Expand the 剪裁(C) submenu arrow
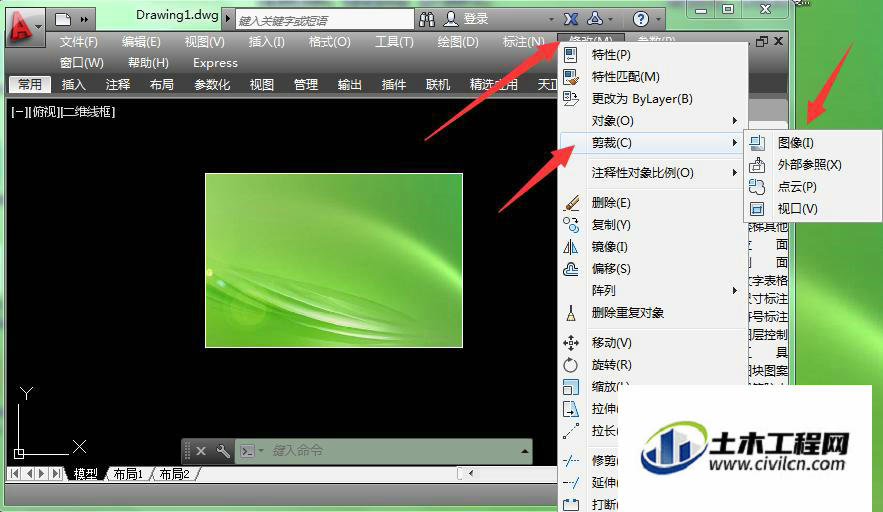883x512 pixels. click(x=734, y=143)
